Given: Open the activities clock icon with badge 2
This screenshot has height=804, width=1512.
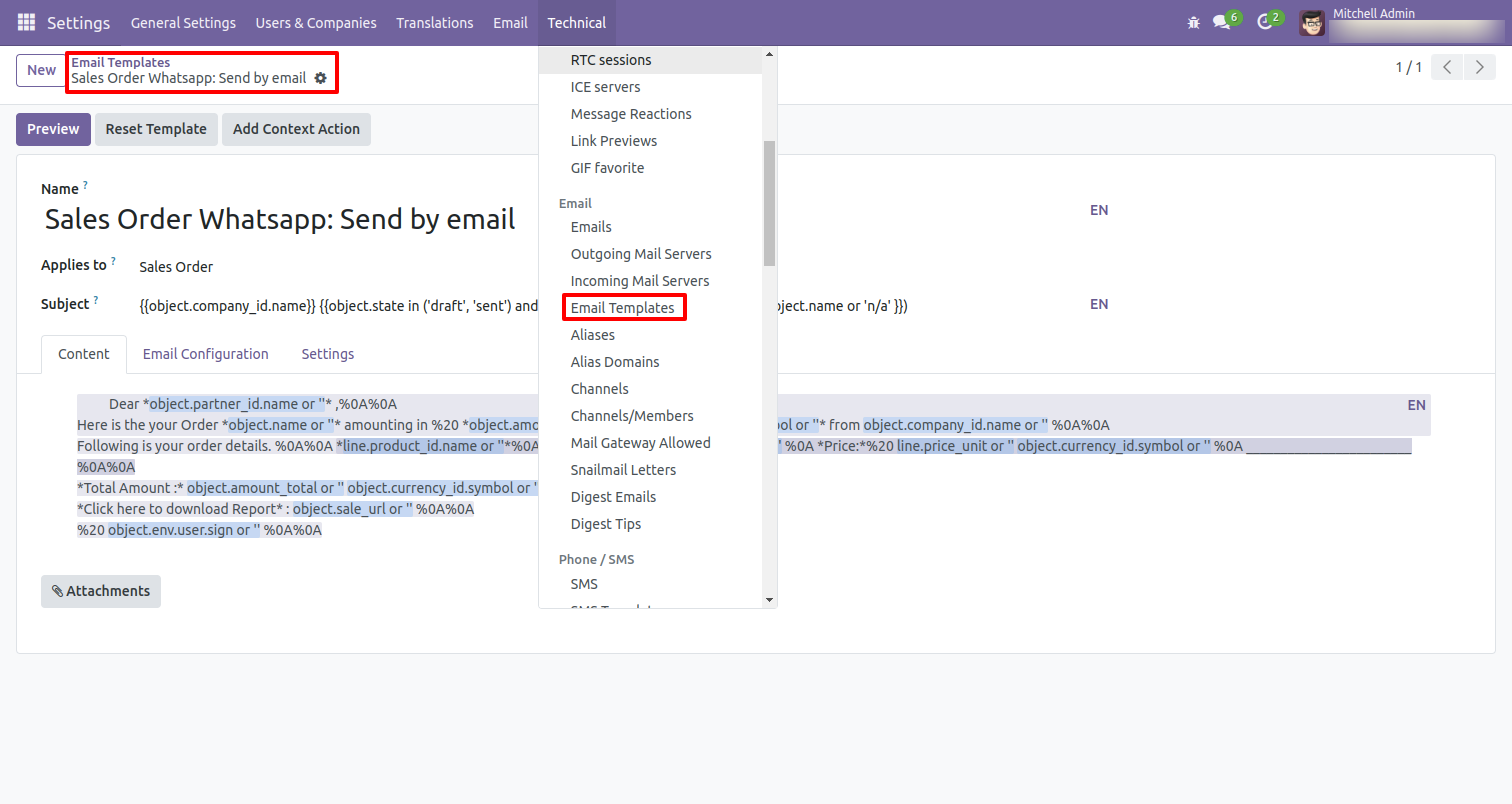Looking at the screenshot, I should [x=1269, y=21].
